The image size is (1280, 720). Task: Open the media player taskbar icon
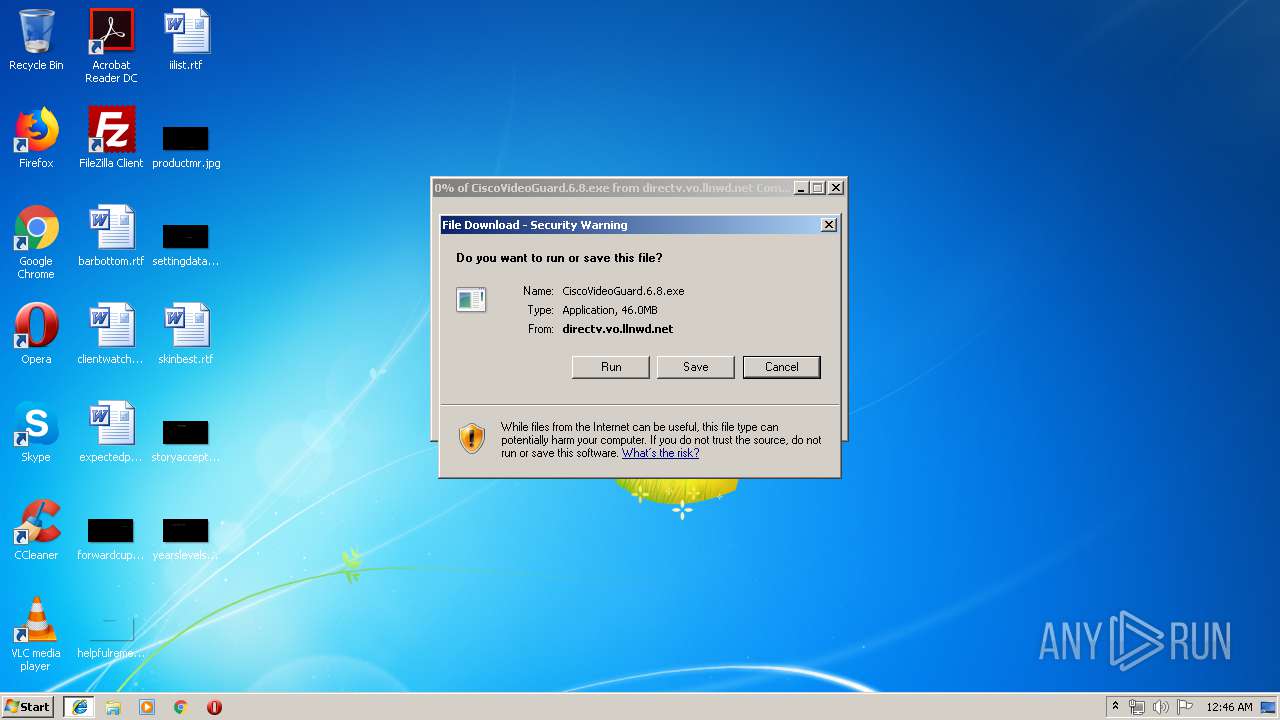pos(147,707)
